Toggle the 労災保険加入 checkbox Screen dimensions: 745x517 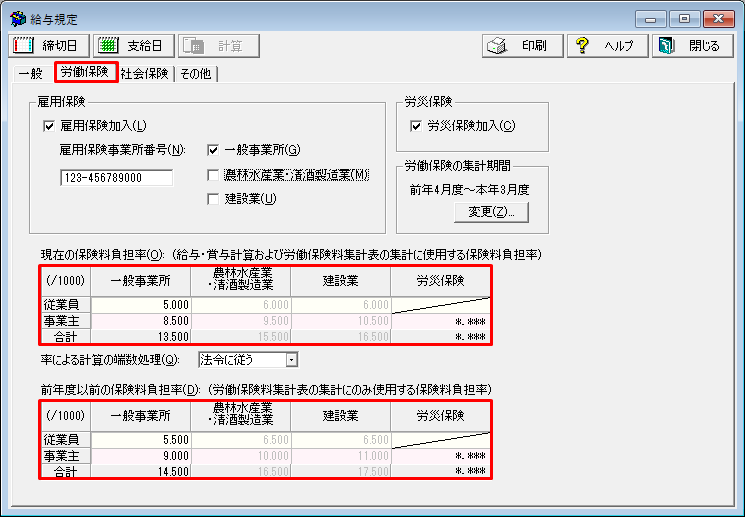click(x=417, y=126)
